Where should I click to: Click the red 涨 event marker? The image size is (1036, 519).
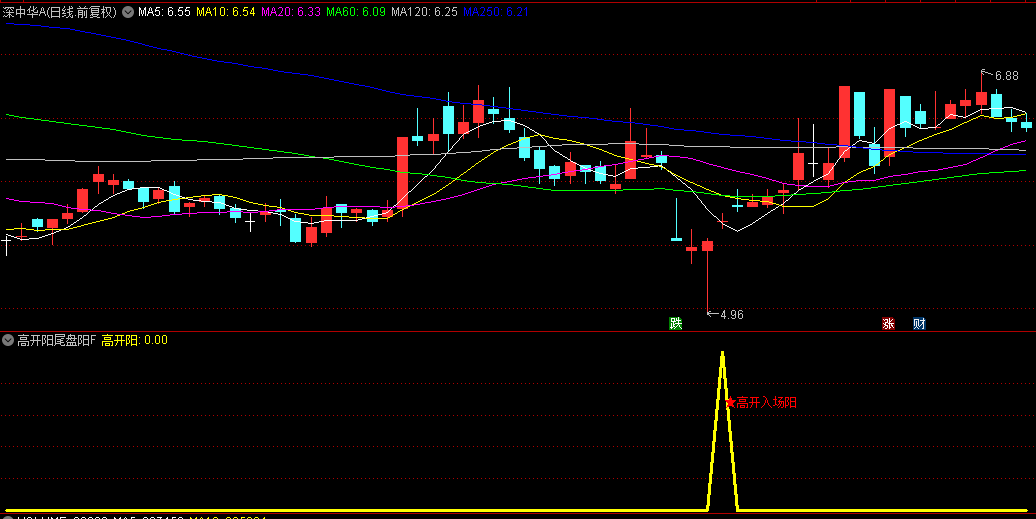point(888,323)
